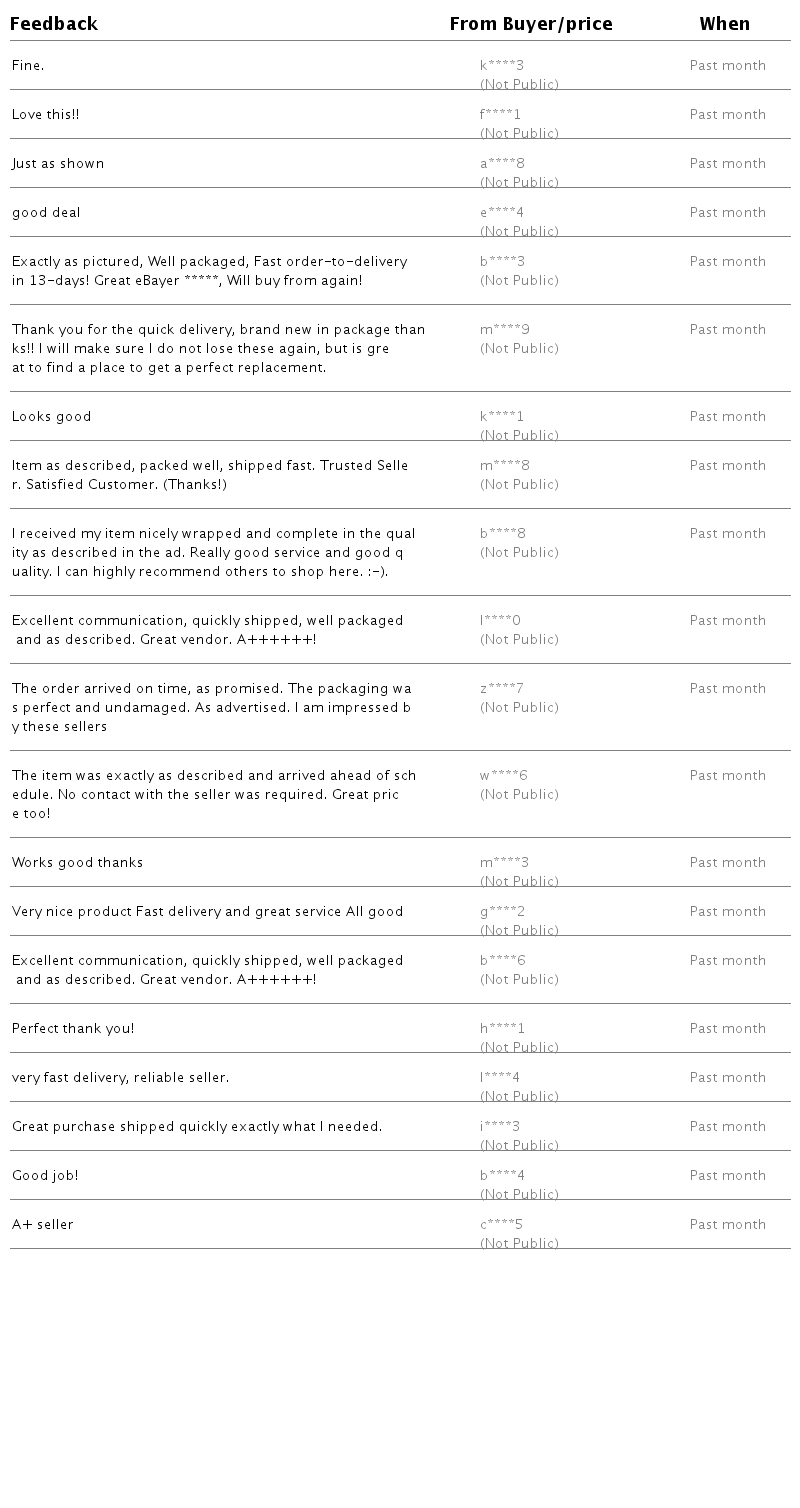Viewport: 800px width, 1508px height.
Task: Select buyer name c****5
Action: 502,1225
